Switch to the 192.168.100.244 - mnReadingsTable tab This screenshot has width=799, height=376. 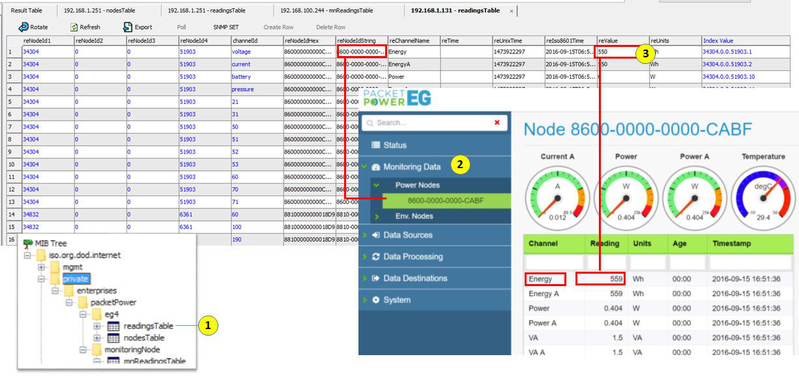click(x=311, y=11)
